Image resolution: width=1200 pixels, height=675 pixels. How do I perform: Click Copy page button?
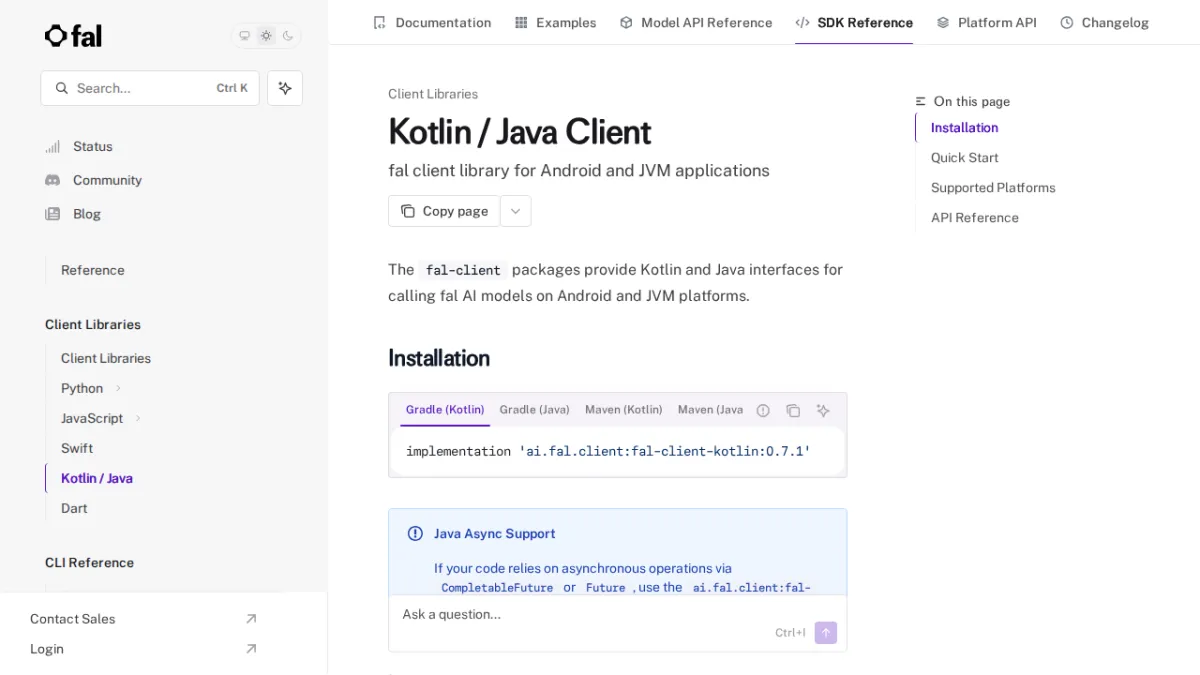pyautogui.click(x=444, y=211)
